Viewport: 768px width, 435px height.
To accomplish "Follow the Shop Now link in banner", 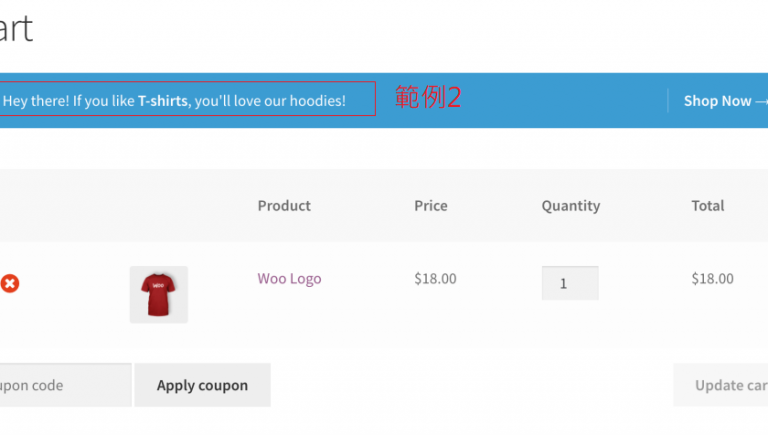I will point(717,101).
